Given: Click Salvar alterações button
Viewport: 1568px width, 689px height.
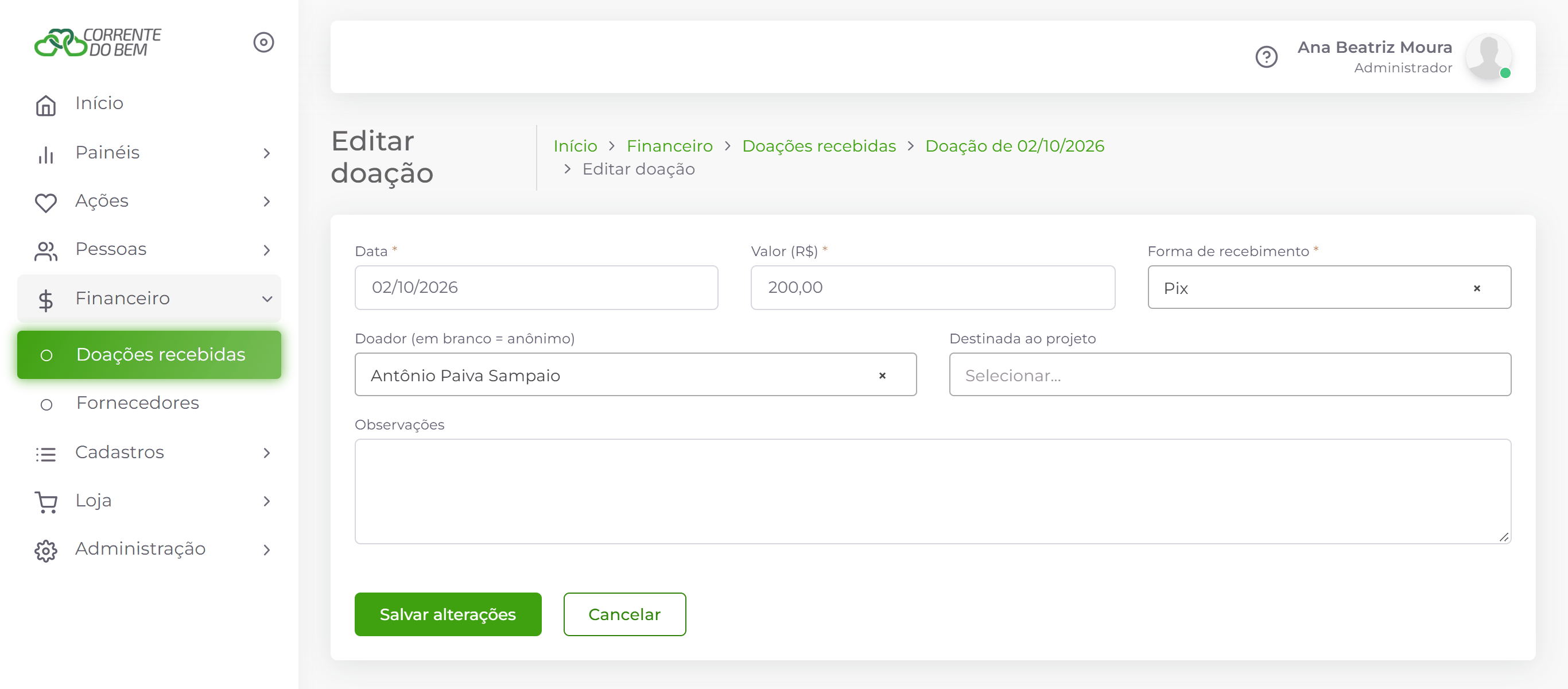Looking at the screenshot, I should [448, 614].
